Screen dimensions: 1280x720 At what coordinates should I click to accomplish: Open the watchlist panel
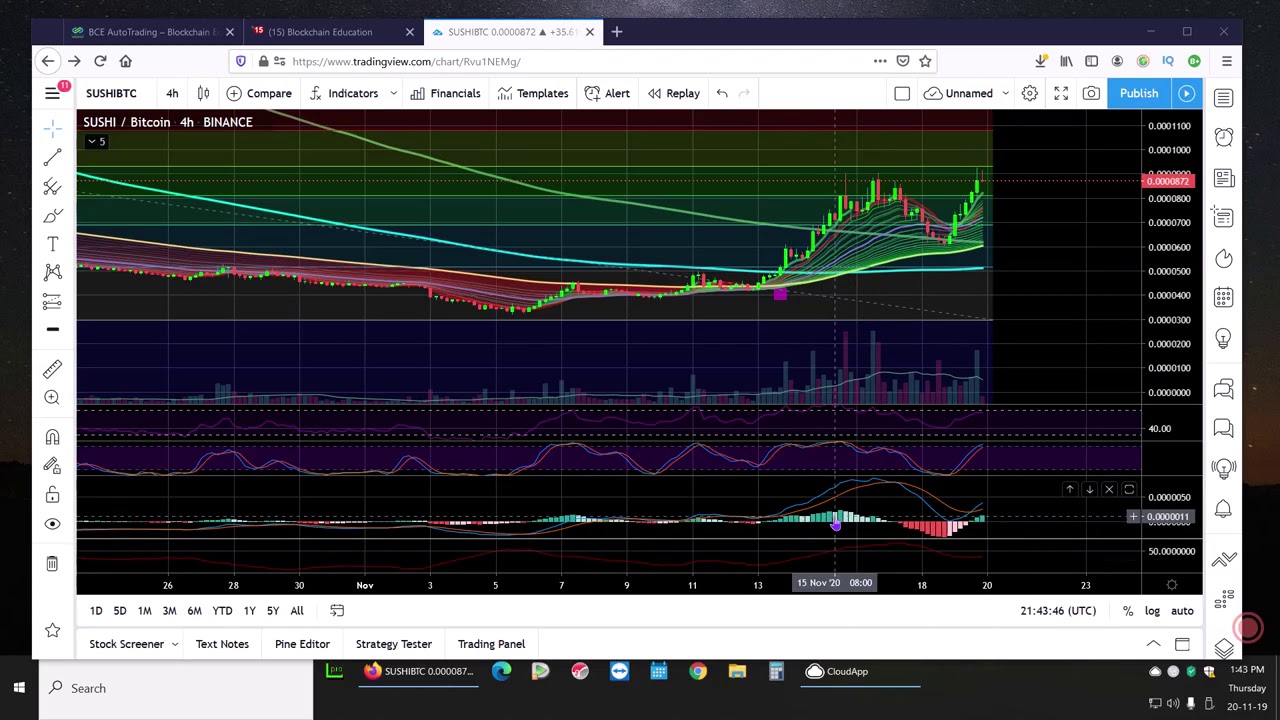coord(1223,98)
